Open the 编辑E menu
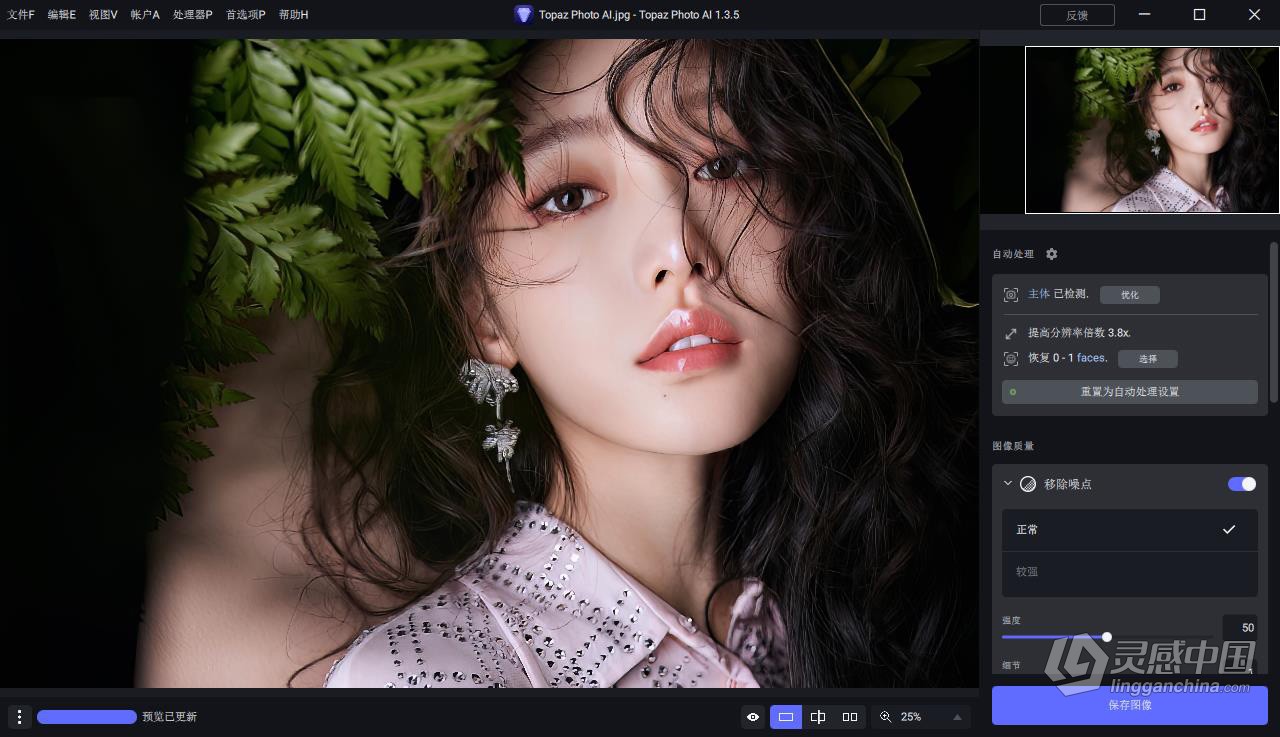 [x=62, y=15]
